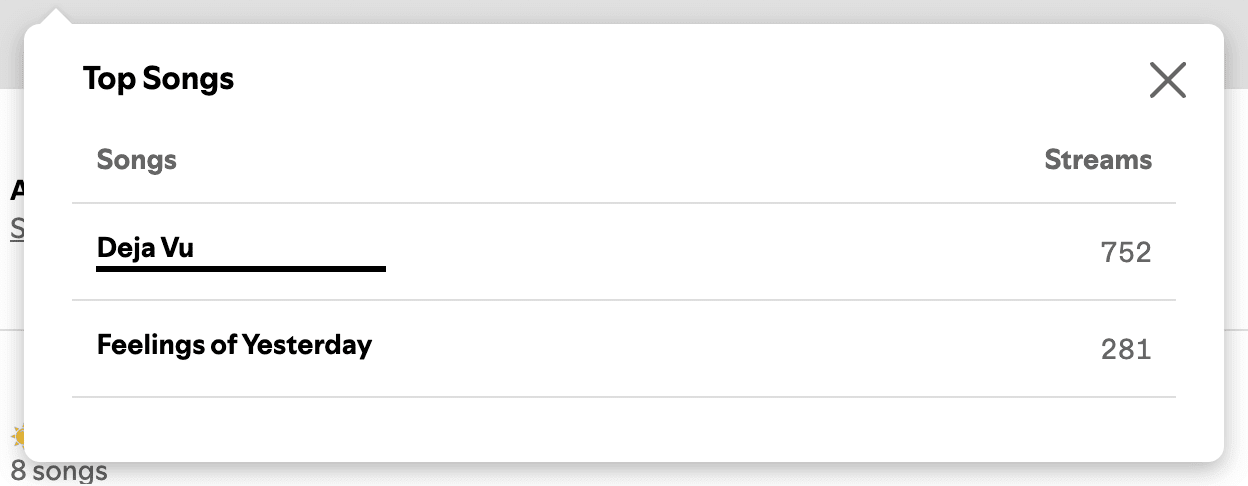This screenshot has height=486, width=1248.
Task: Open the Deja Vu song link
Action: coord(145,247)
